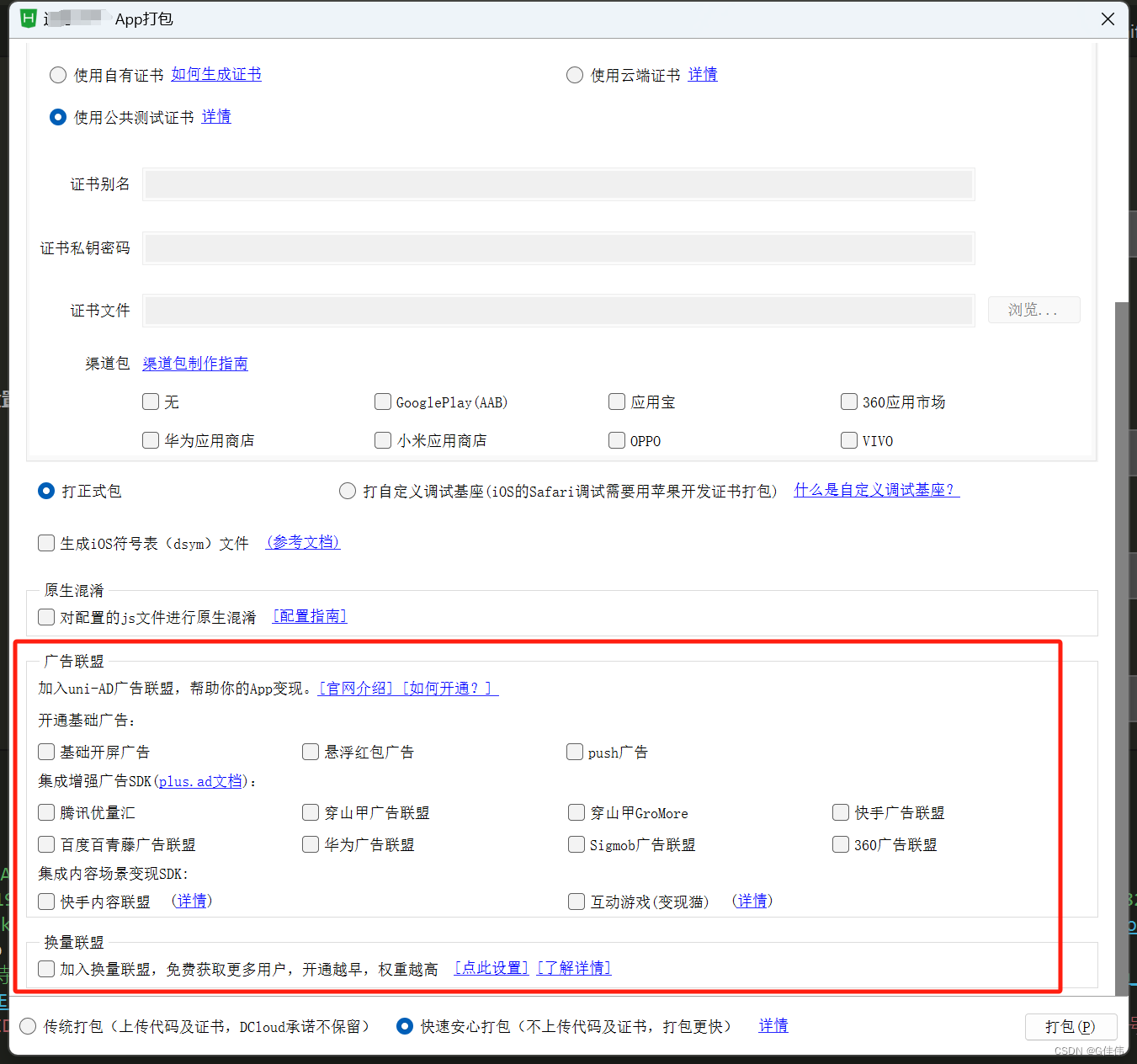Check the 华为广告联盟 checkbox

[x=311, y=844]
